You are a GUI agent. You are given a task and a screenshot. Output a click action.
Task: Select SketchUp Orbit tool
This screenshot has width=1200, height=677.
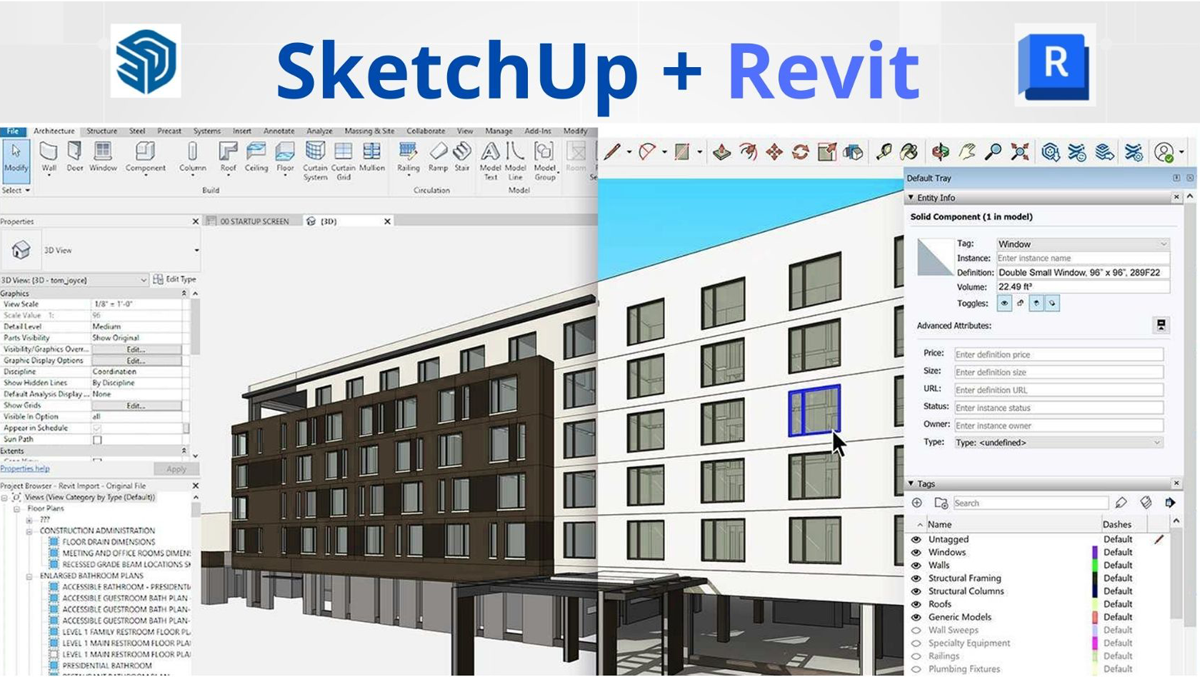(941, 152)
